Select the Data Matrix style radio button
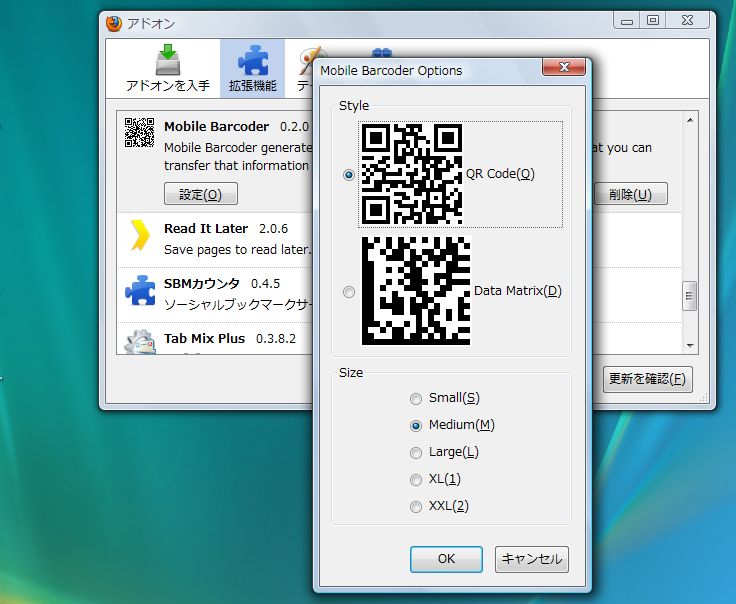The height and width of the screenshot is (604, 736). [x=348, y=292]
